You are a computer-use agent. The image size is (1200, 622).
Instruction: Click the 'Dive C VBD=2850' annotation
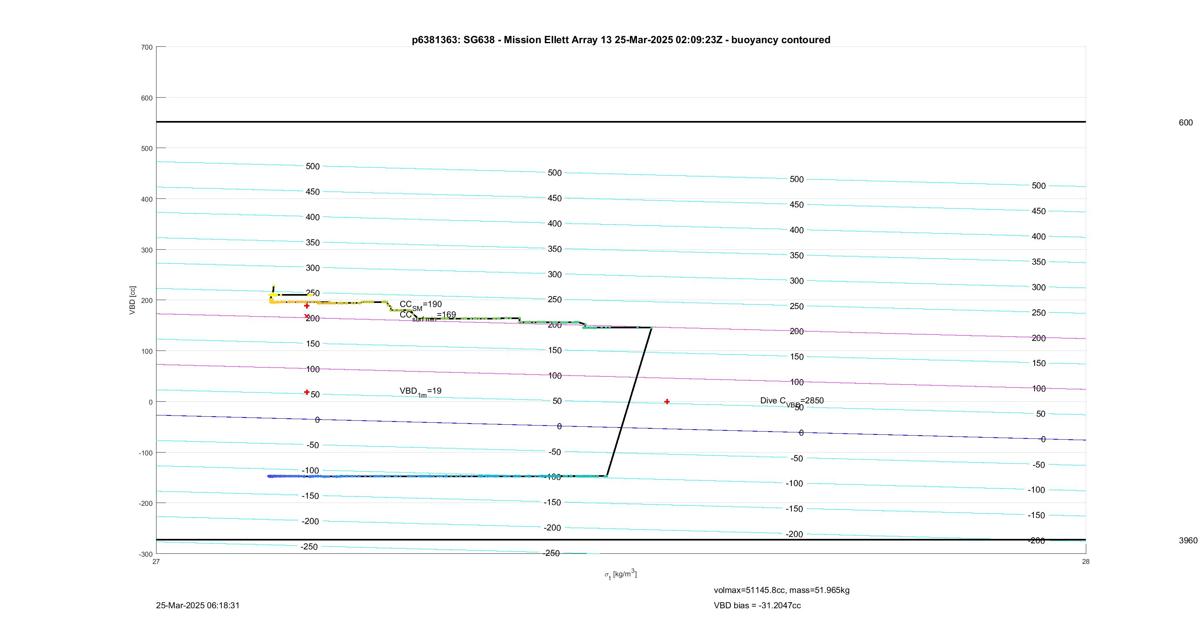[x=792, y=401]
